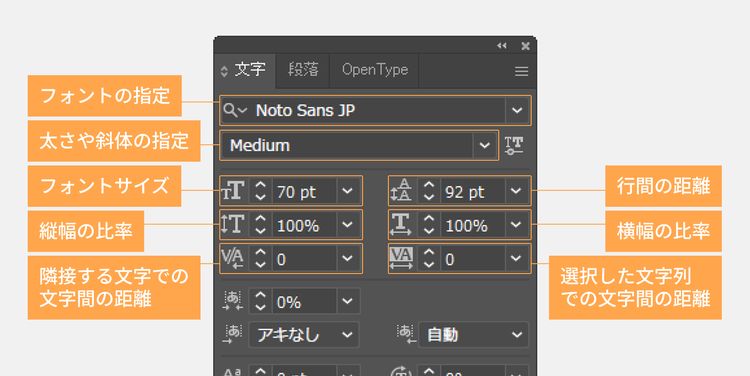Click the vertical scale icon
The image size is (750, 376).
click(233, 225)
